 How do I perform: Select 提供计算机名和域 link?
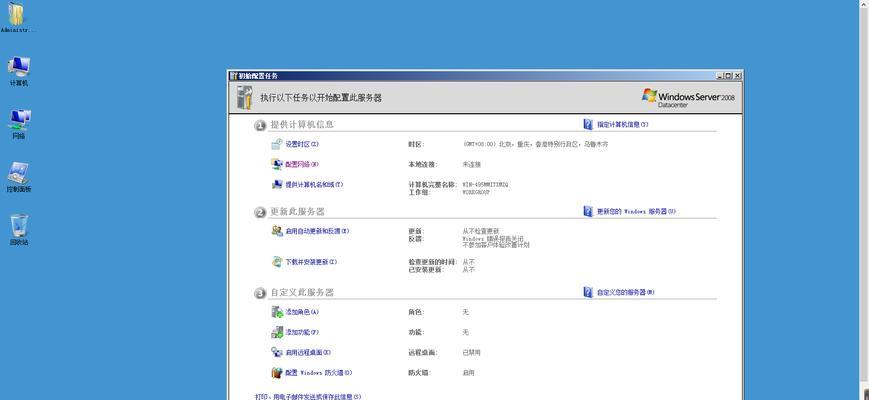(313, 185)
